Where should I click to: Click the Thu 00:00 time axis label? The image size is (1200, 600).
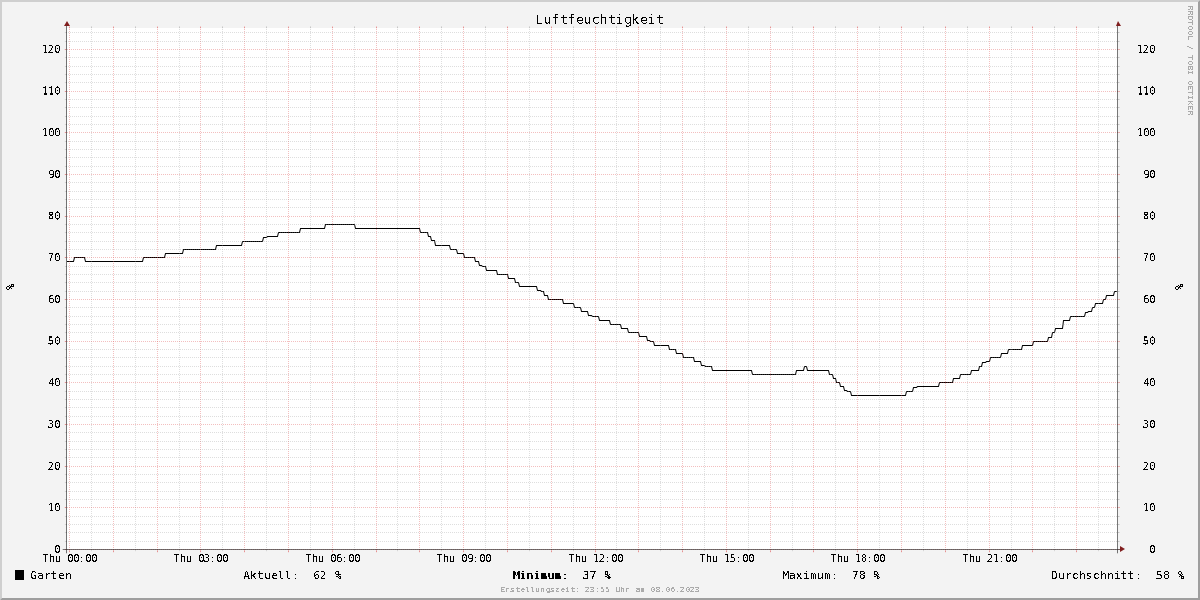pyautogui.click(x=70, y=558)
